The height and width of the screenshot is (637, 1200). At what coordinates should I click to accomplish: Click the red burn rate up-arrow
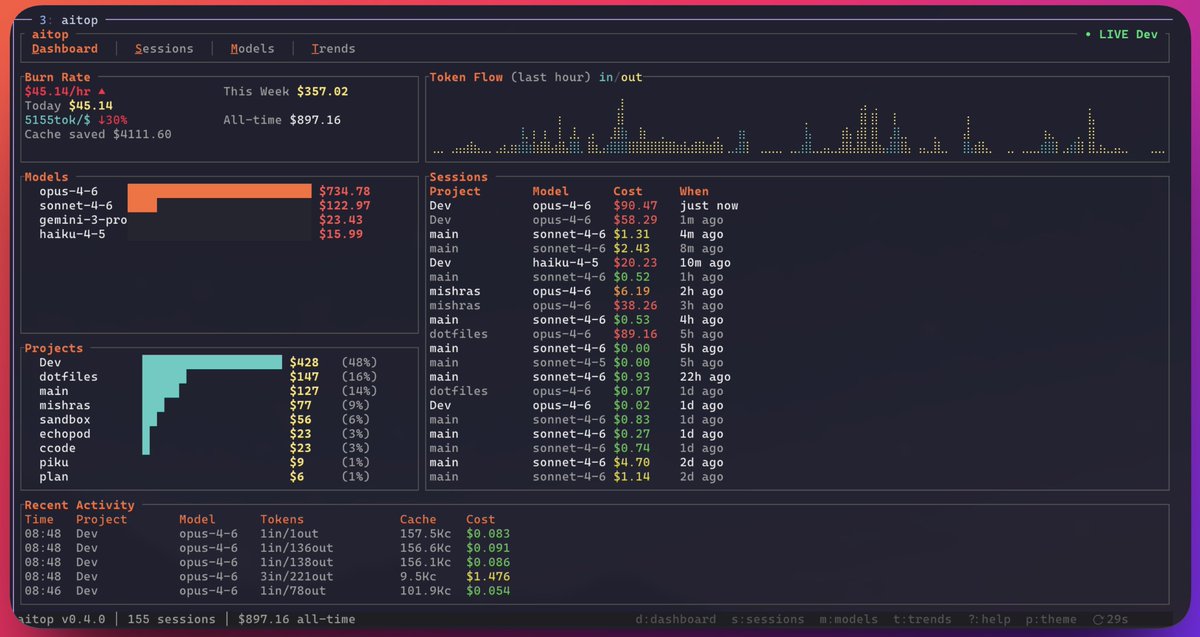[x=101, y=91]
